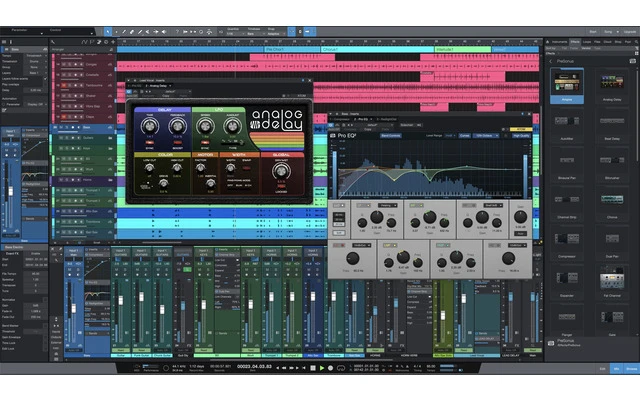Click the add tracks plus icon
This screenshot has height=400, width=640.
pos(113,42)
